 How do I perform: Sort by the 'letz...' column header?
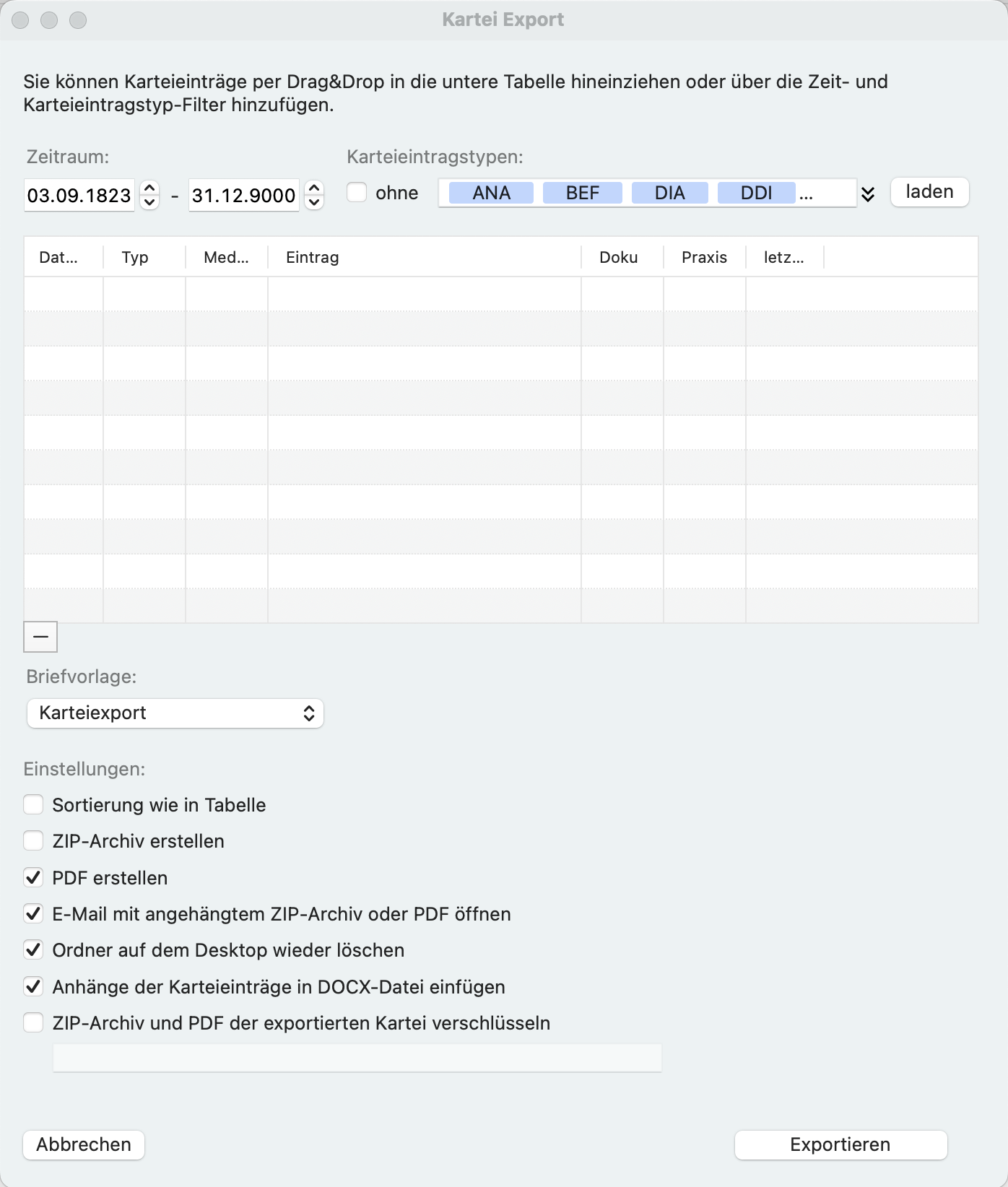785,257
